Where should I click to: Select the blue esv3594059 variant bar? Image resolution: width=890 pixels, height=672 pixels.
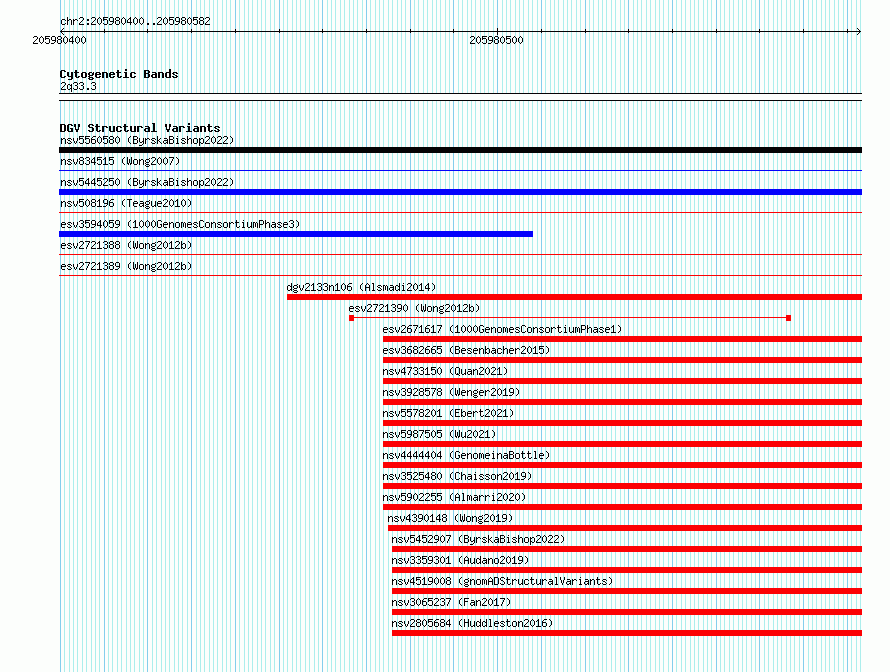[x=296, y=234]
